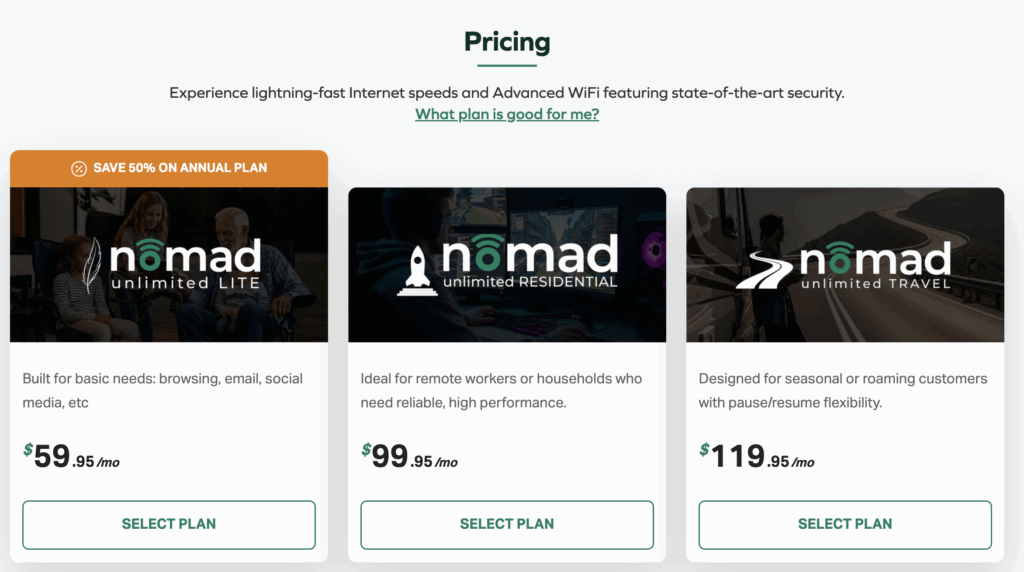Click the Pricing heading

[x=507, y=42]
